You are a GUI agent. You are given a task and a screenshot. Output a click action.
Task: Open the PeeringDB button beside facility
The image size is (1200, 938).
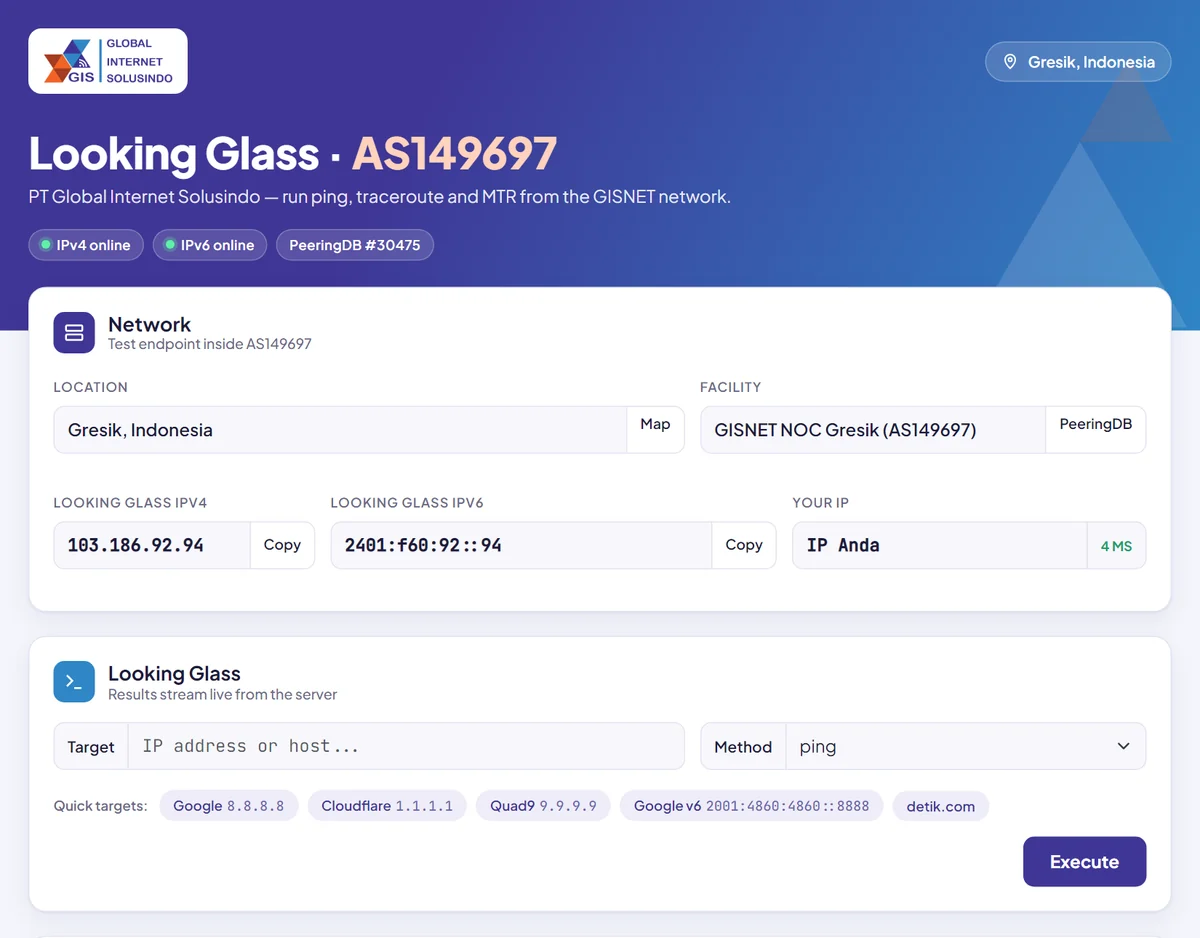coord(1095,430)
